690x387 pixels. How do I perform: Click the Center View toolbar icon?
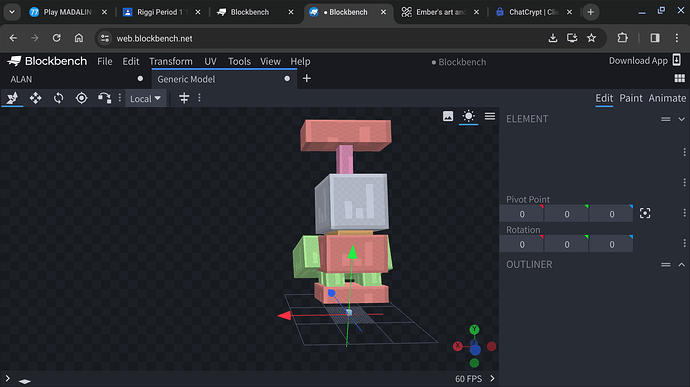tap(184, 98)
